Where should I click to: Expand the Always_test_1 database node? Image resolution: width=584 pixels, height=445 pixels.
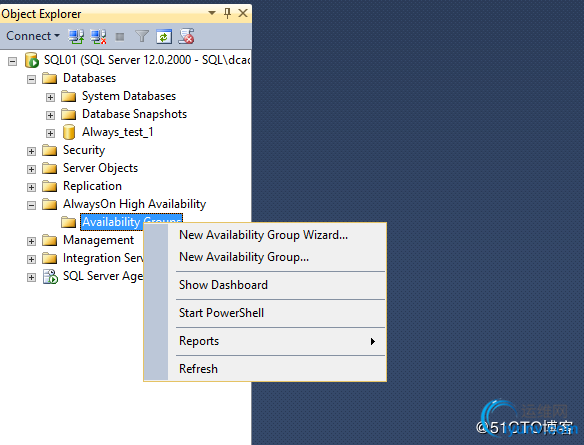tap(50, 133)
